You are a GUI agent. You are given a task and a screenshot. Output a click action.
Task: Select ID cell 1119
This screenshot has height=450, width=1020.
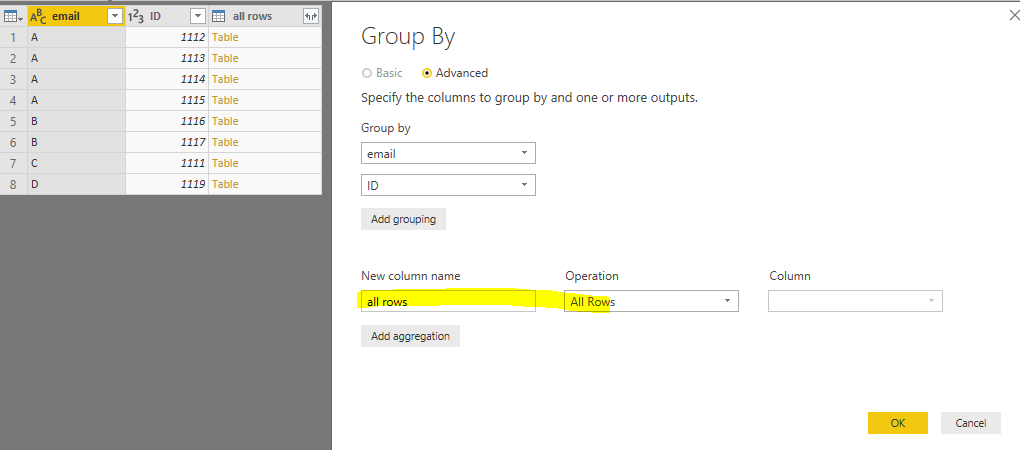point(167,184)
